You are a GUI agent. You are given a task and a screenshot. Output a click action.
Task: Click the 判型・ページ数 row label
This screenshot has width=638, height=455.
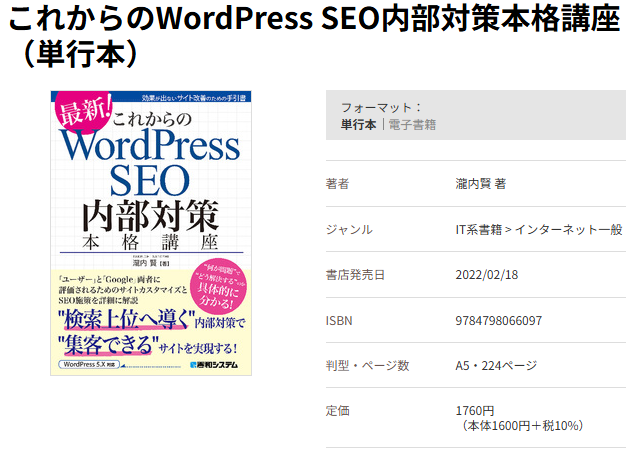click(367, 365)
